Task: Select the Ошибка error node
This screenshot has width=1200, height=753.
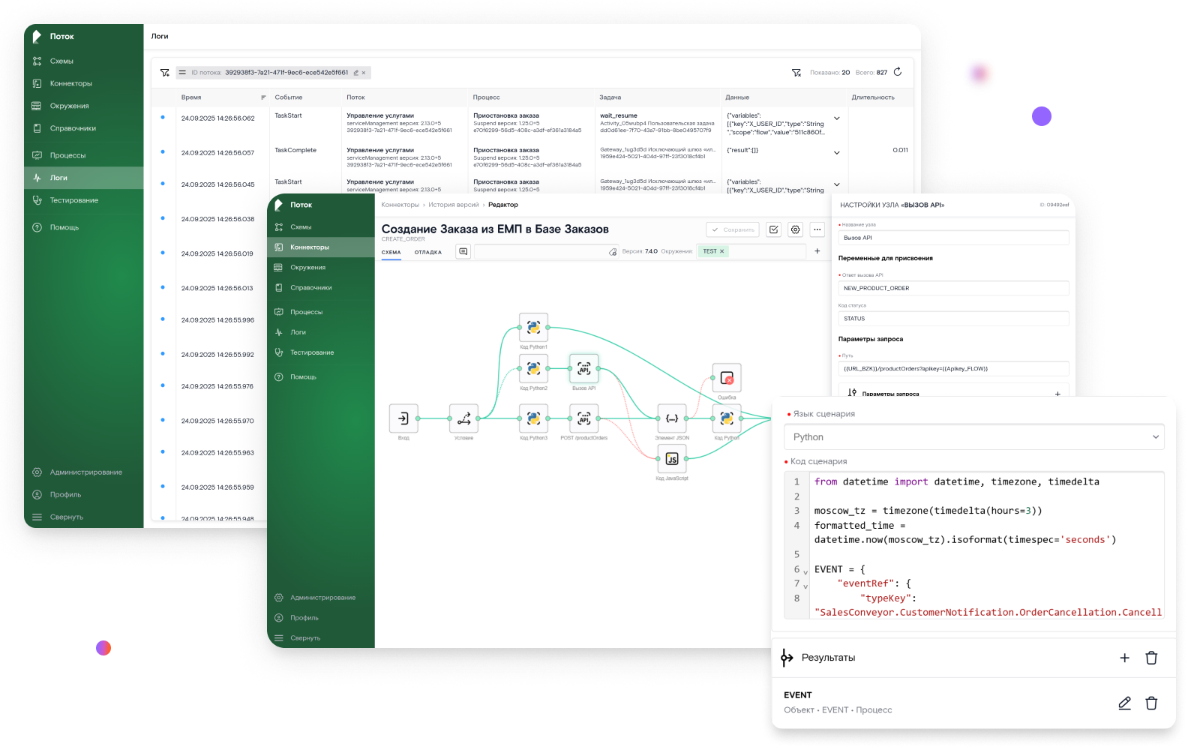Action: click(x=727, y=378)
